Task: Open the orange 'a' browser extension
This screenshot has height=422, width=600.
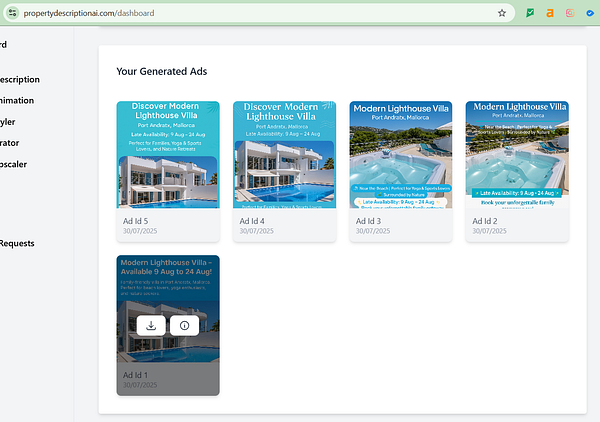Action: [x=550, y=13]
